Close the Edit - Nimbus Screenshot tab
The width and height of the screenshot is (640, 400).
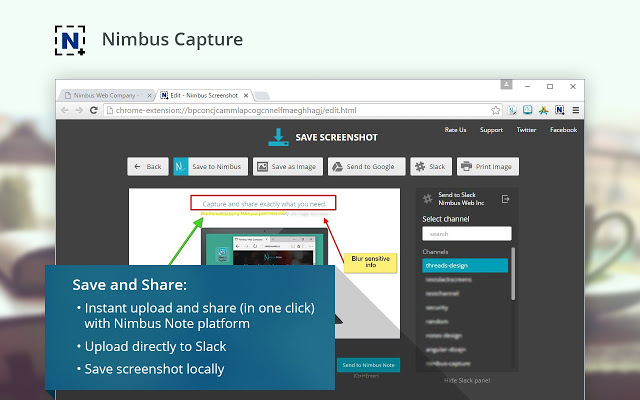246,96
